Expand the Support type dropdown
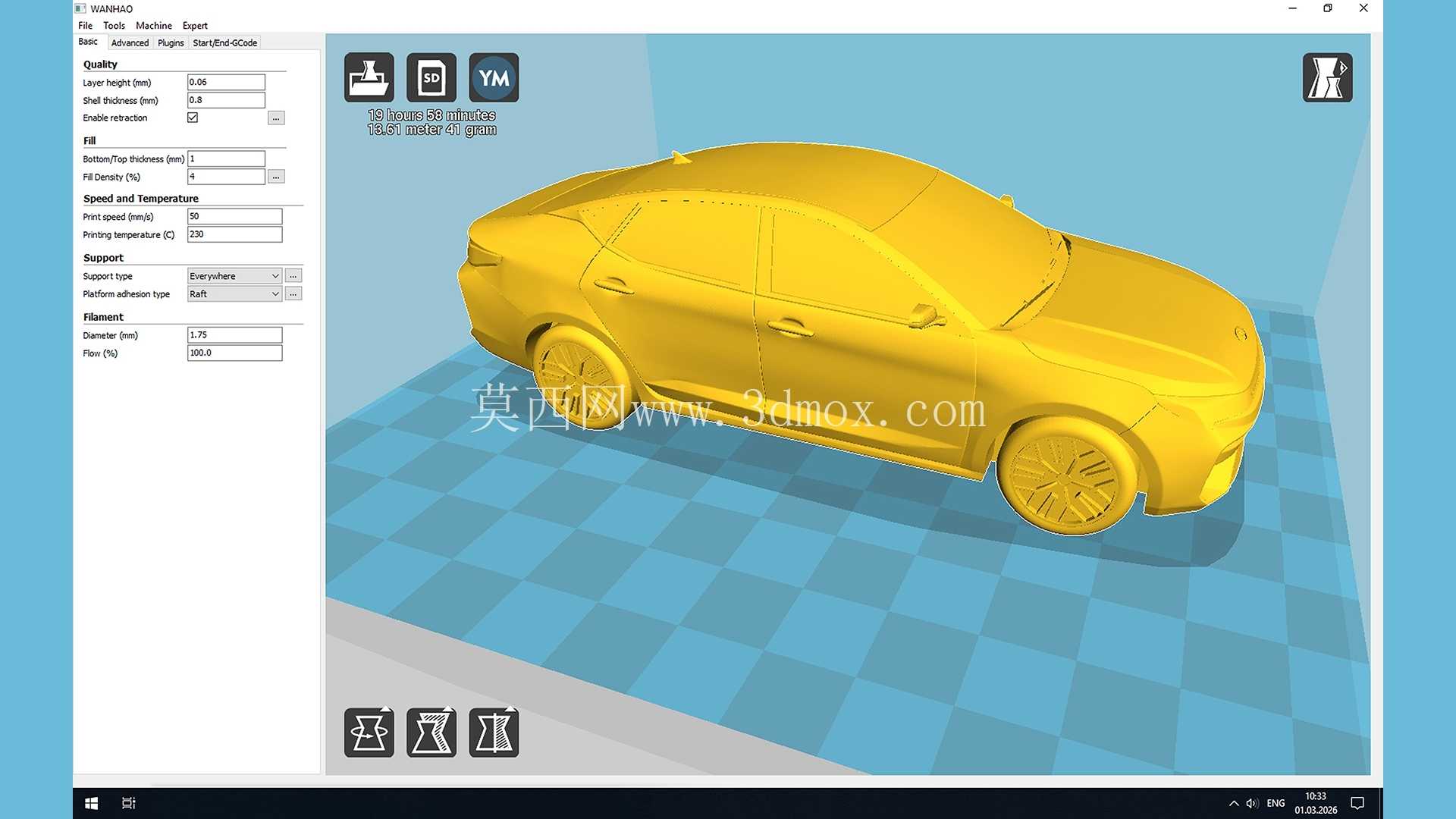This screenshot has height=819, width=1456. 234,276
